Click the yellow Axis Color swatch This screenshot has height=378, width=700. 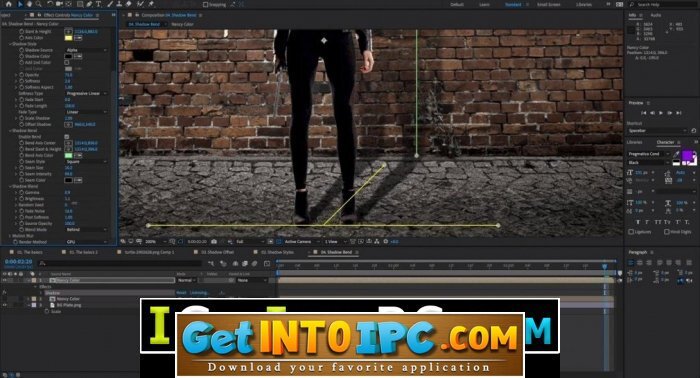coord(68,38)
